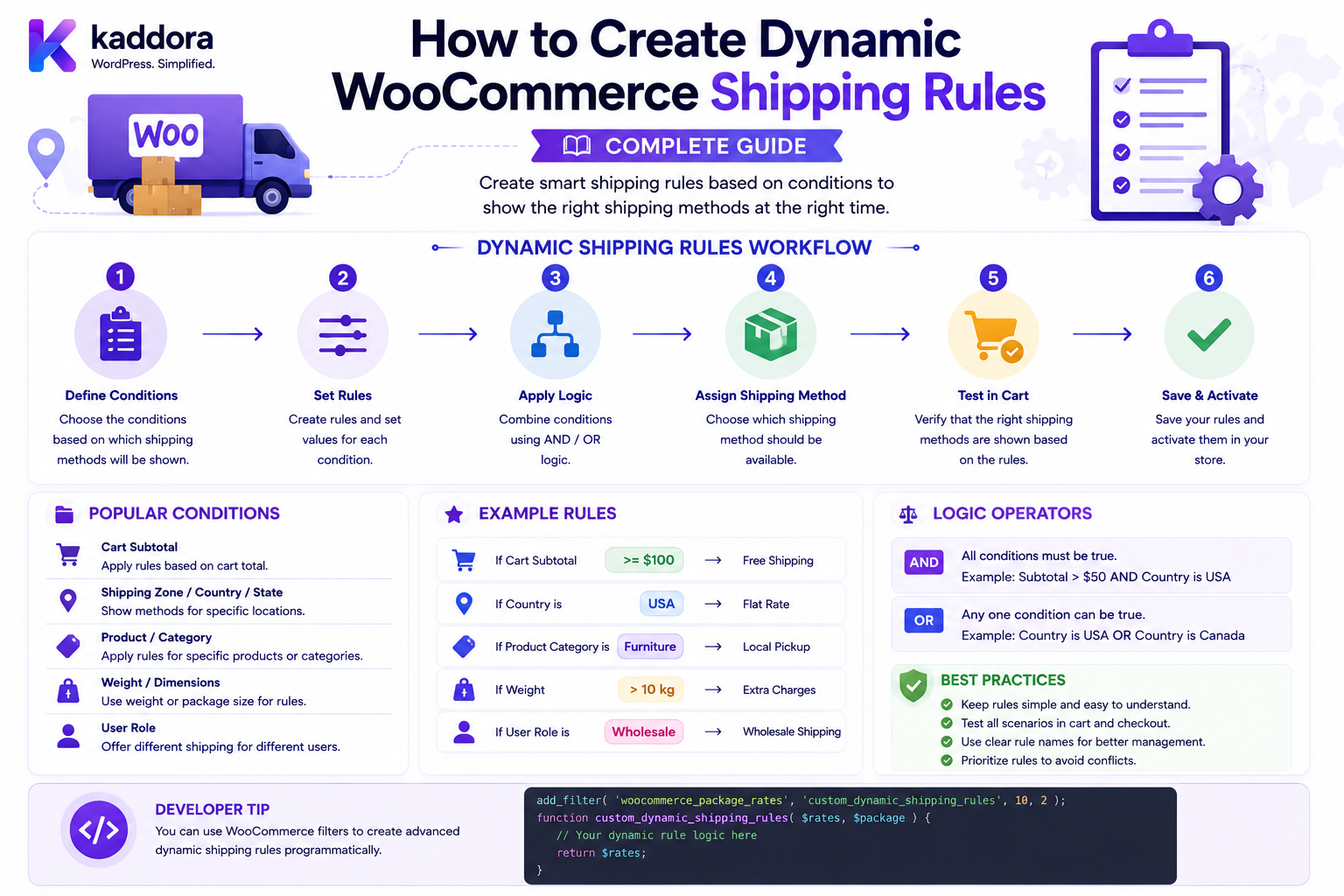
Task: Click the cart icon in If Cart Subtotal rule
Action: [464, 560]
